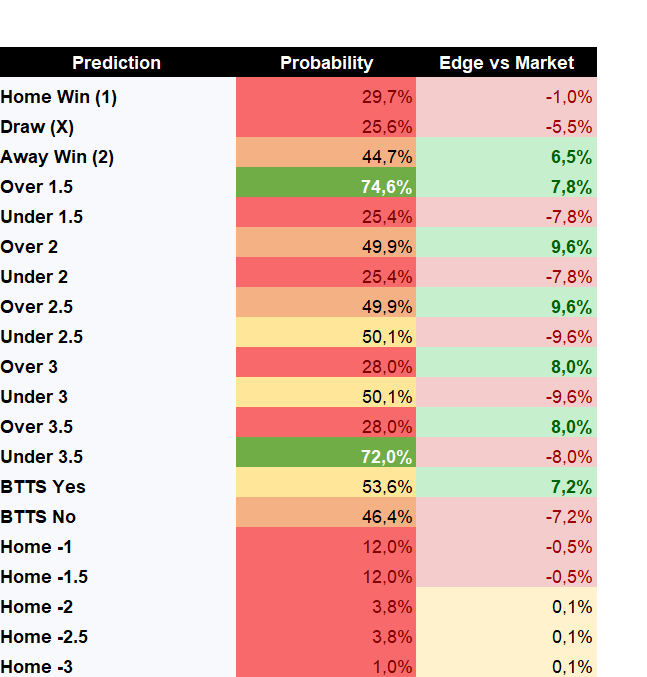Screen dimensions: 647x677
Task: Select the Home -2.5 probability 3,8% cell
Action: click(326, 637)
